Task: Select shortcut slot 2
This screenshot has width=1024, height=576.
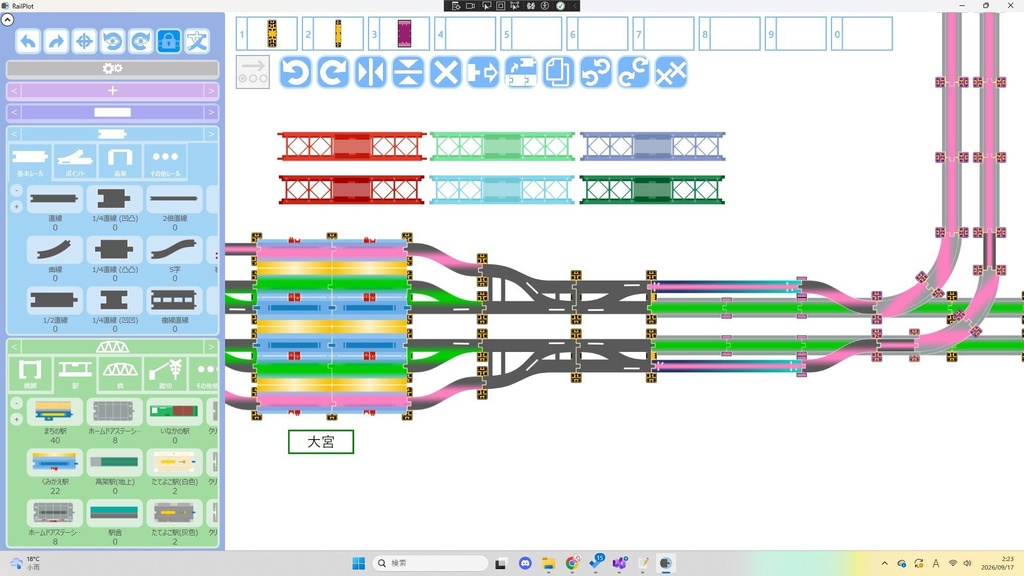Action: coord(333,33)
